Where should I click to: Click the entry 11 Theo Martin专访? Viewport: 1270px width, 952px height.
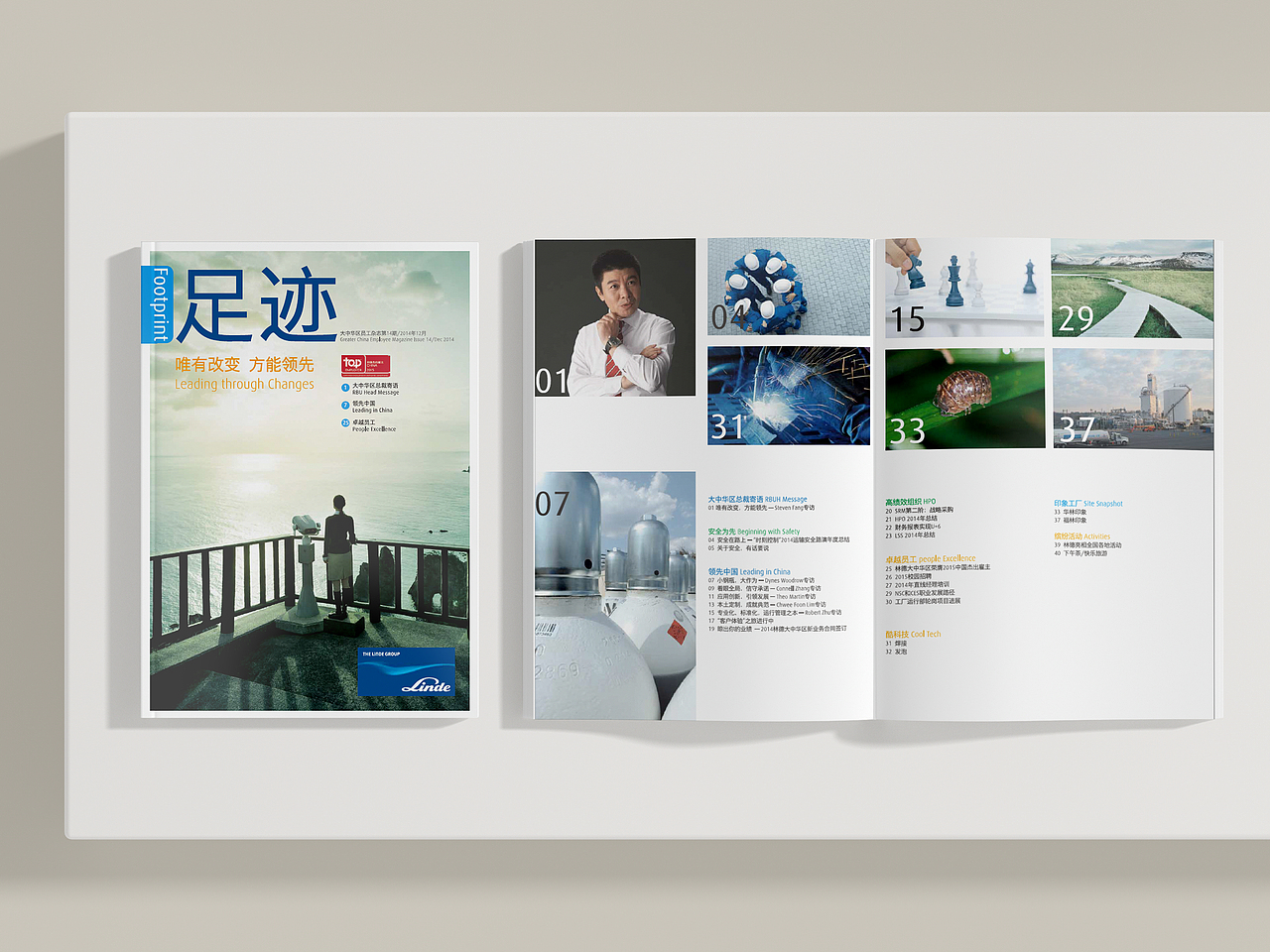[762, 597]
